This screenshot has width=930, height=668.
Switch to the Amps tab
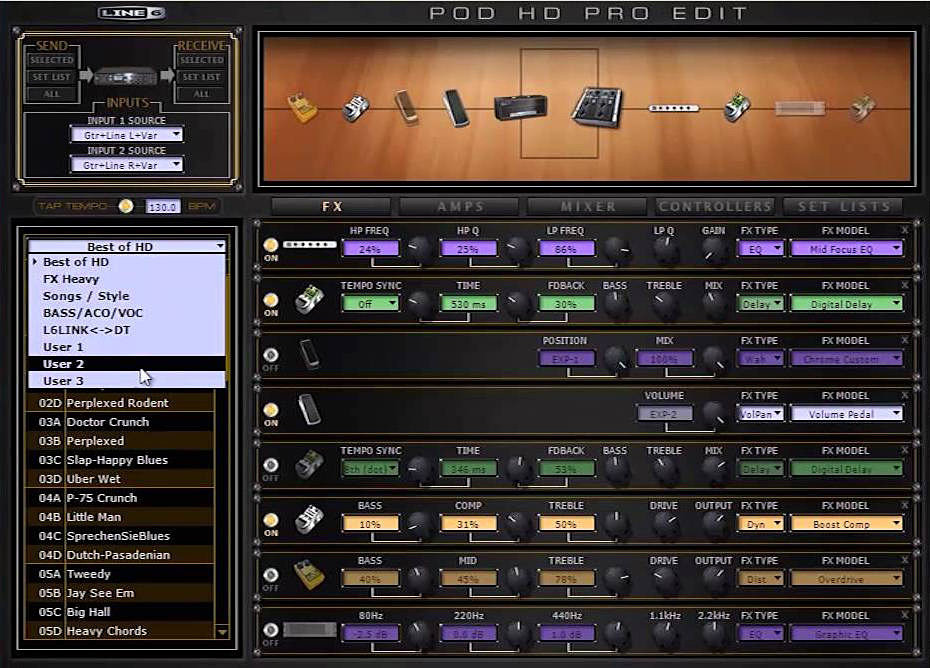(460, 206)
